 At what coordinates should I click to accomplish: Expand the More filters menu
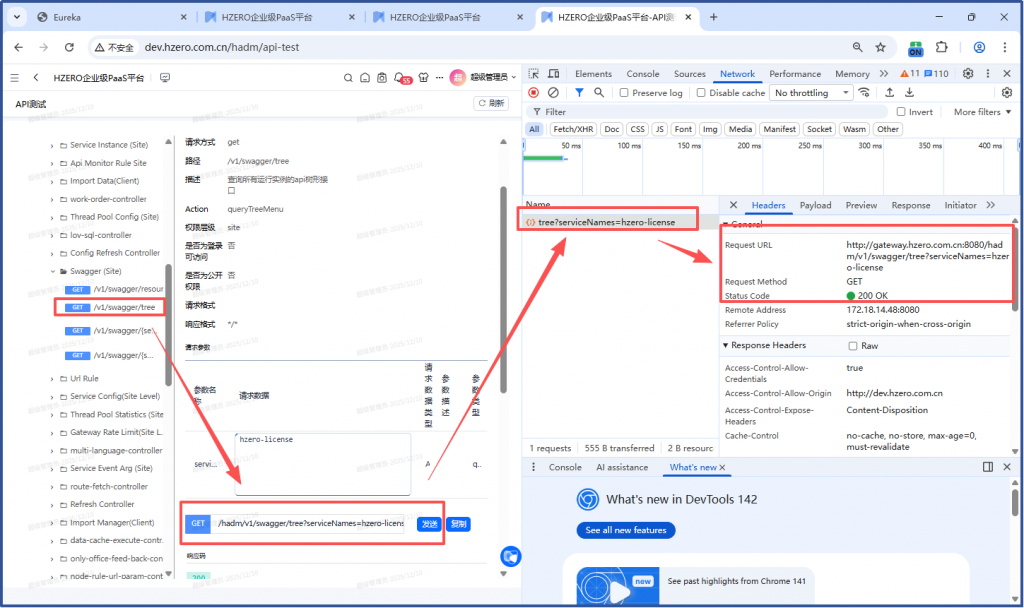[982, 112]
